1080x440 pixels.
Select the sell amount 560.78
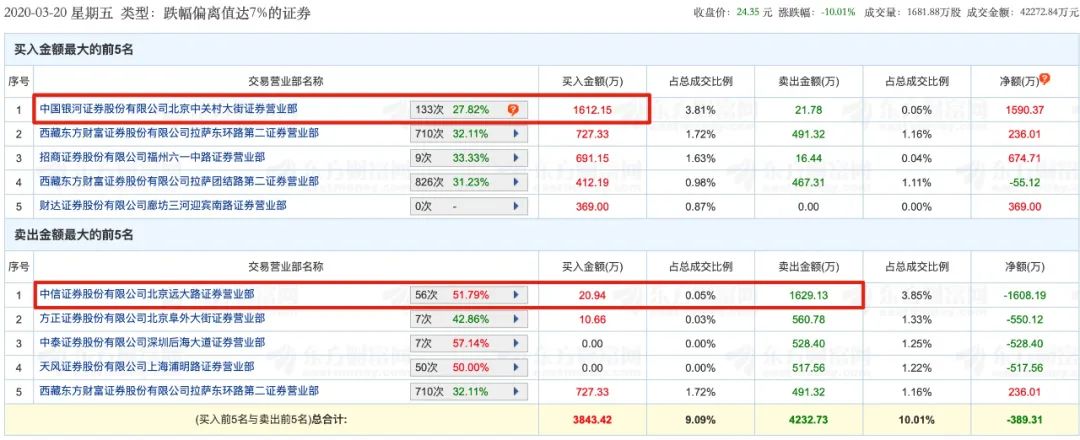[809, 319]
